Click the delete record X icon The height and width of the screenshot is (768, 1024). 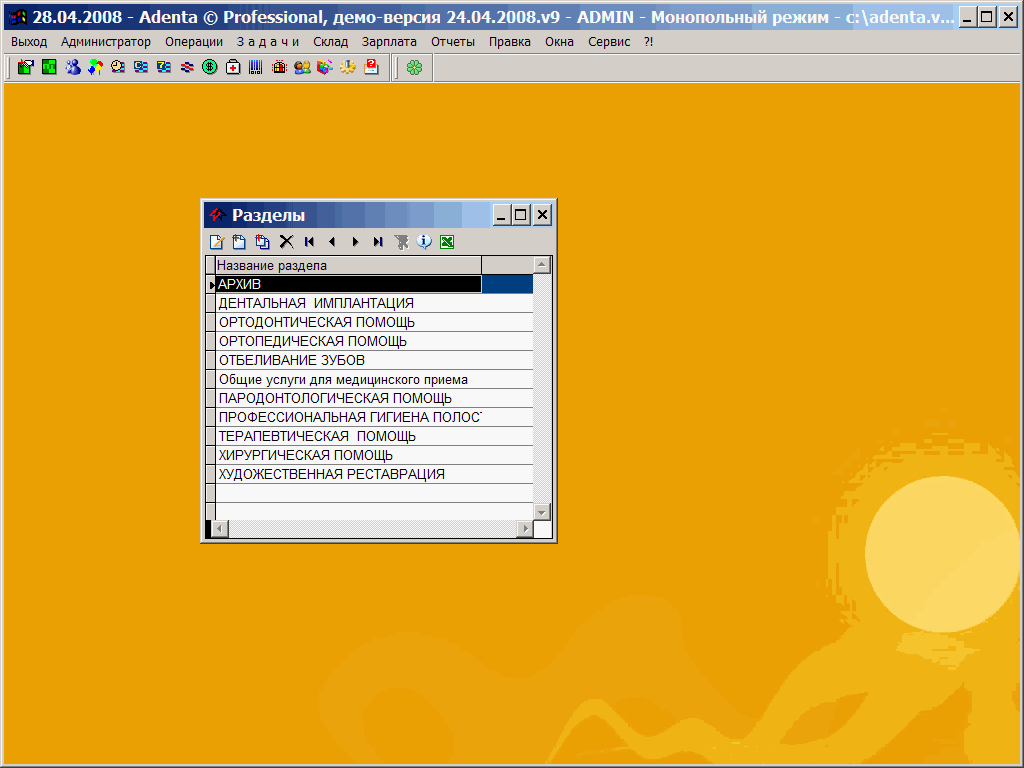click(286, 241)
